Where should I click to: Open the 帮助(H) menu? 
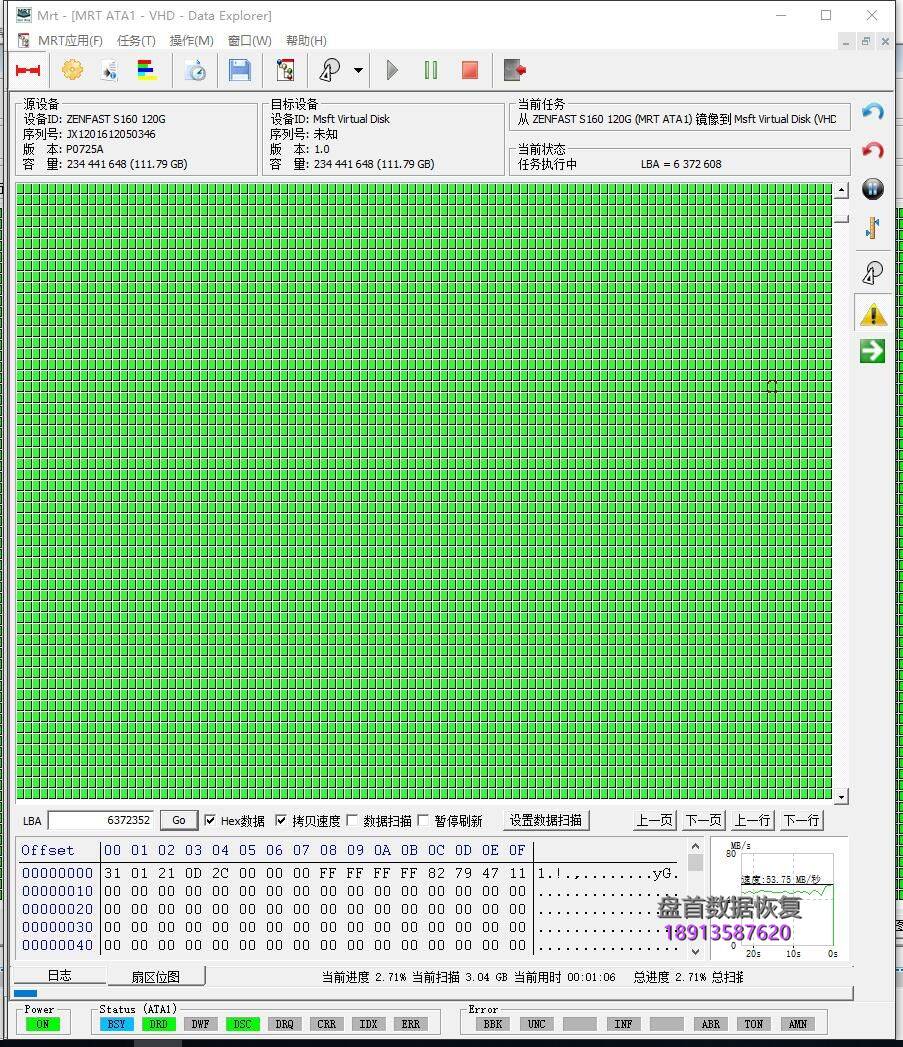306,41
